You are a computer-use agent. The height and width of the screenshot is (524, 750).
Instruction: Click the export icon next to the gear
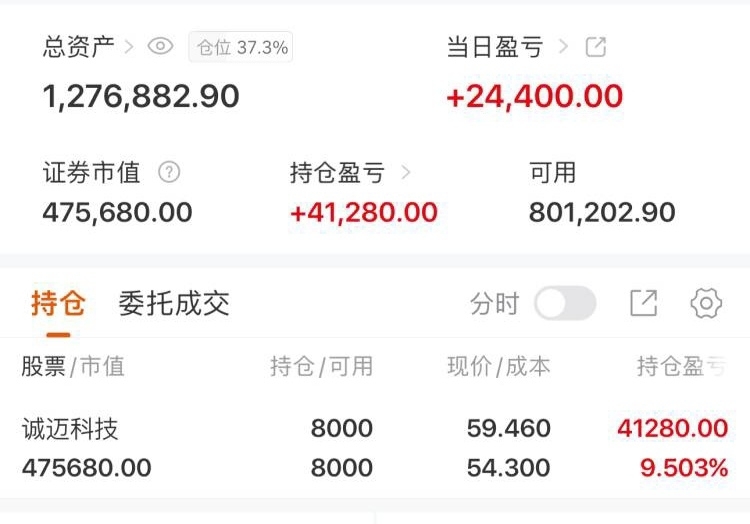[643, 304]
